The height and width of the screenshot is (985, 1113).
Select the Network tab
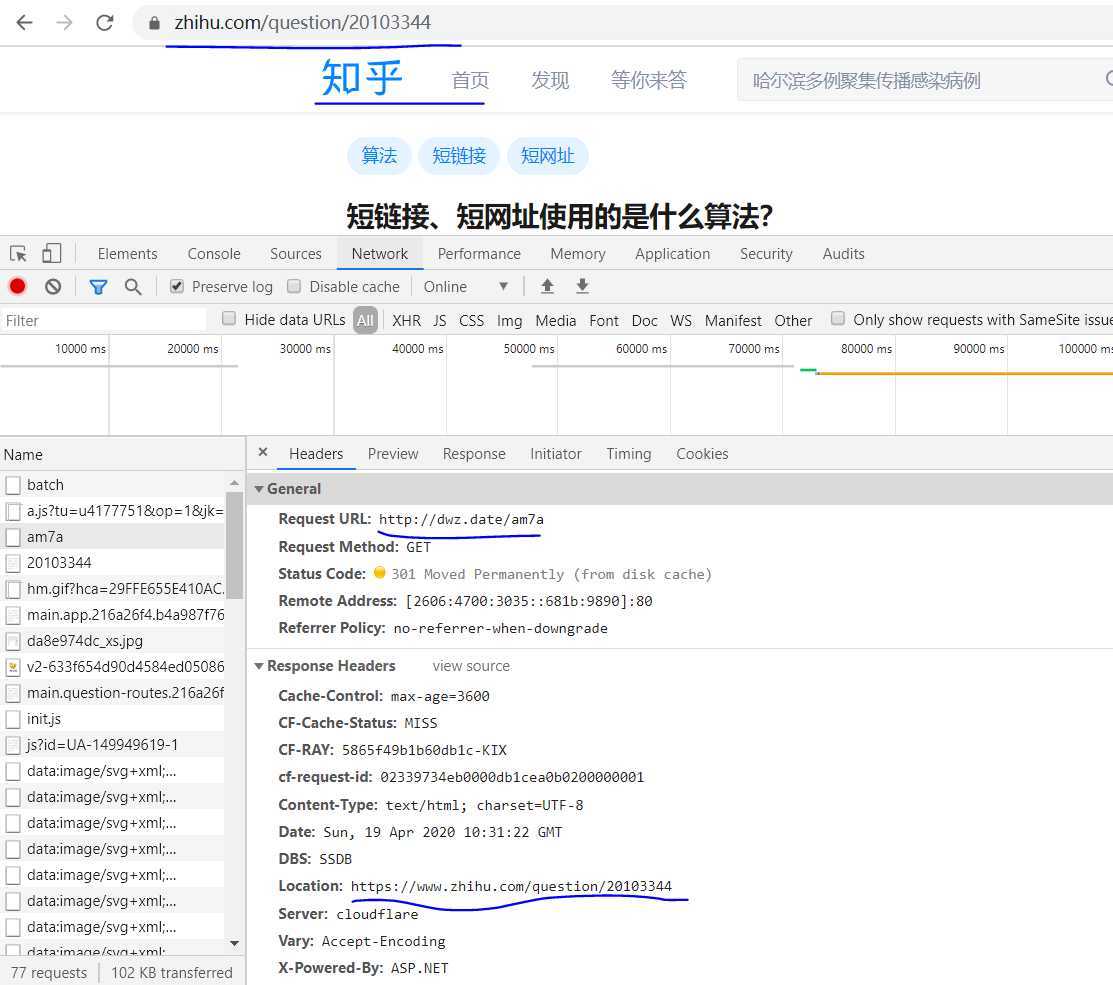pyautogui.click(x=380, y=253)
